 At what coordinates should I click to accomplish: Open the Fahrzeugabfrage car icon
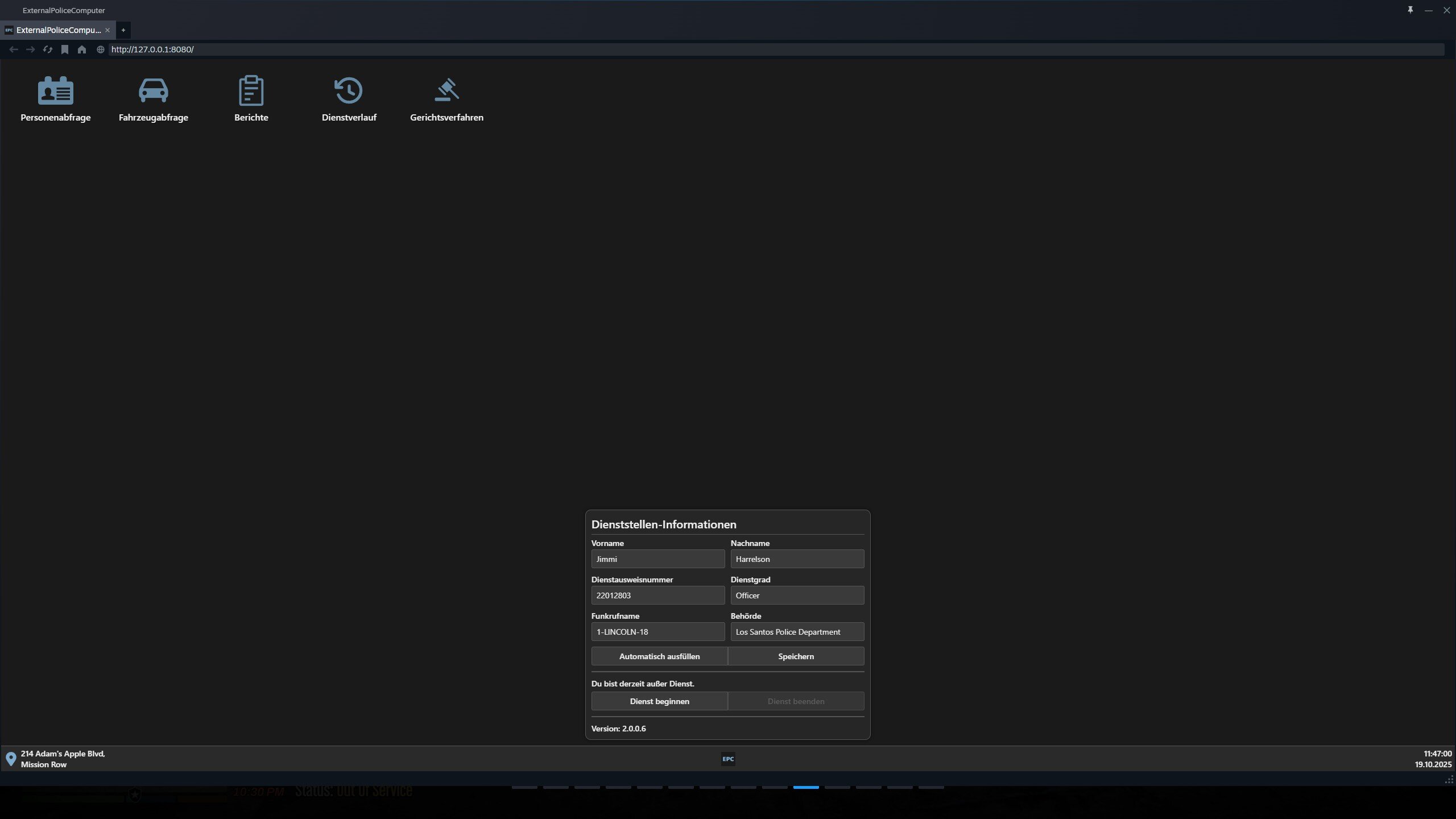[x=153, y=91]
